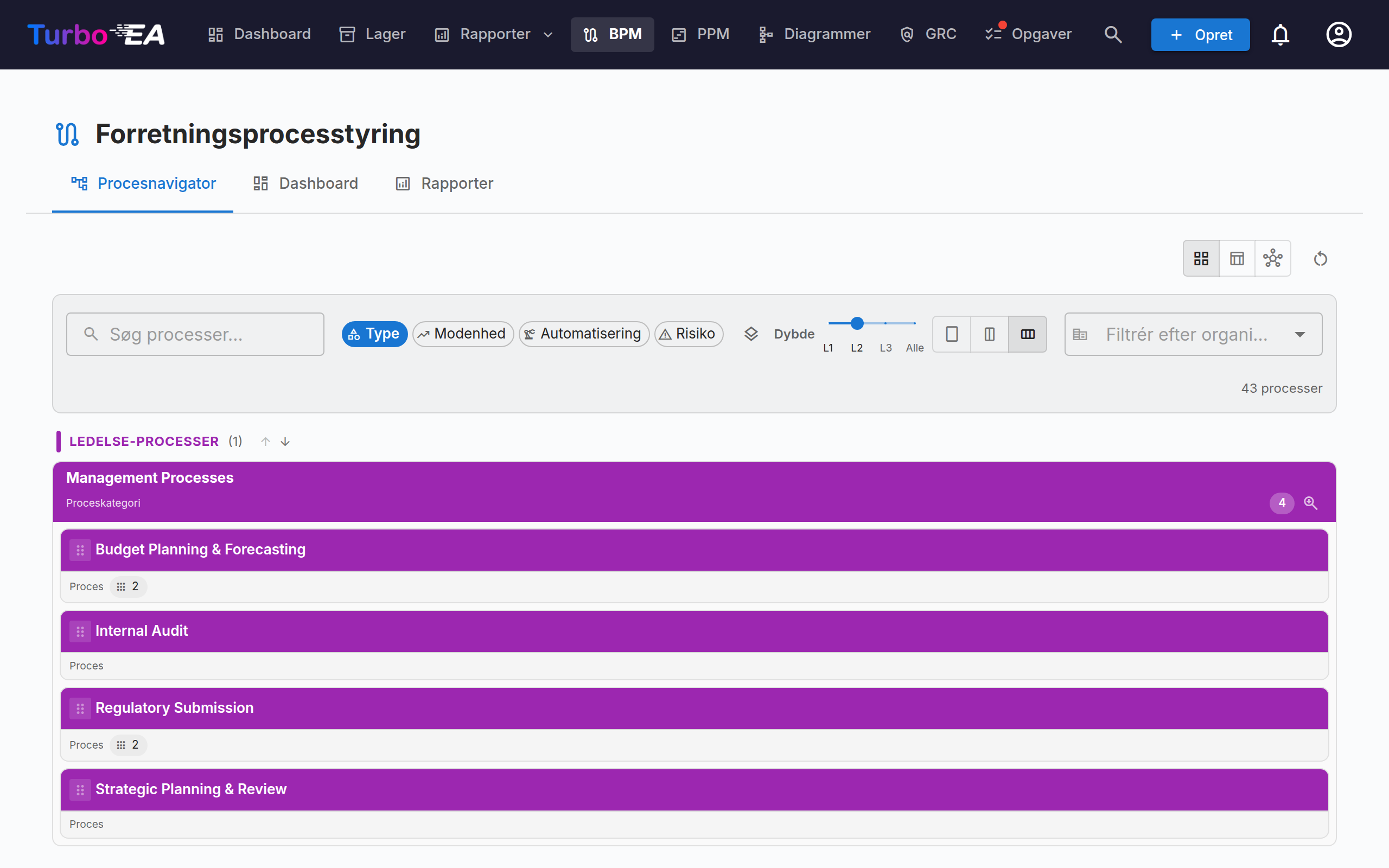The image size is (1389, 868).
Task: Expand child count of Regulatory Submission
Action: point(128,744)
